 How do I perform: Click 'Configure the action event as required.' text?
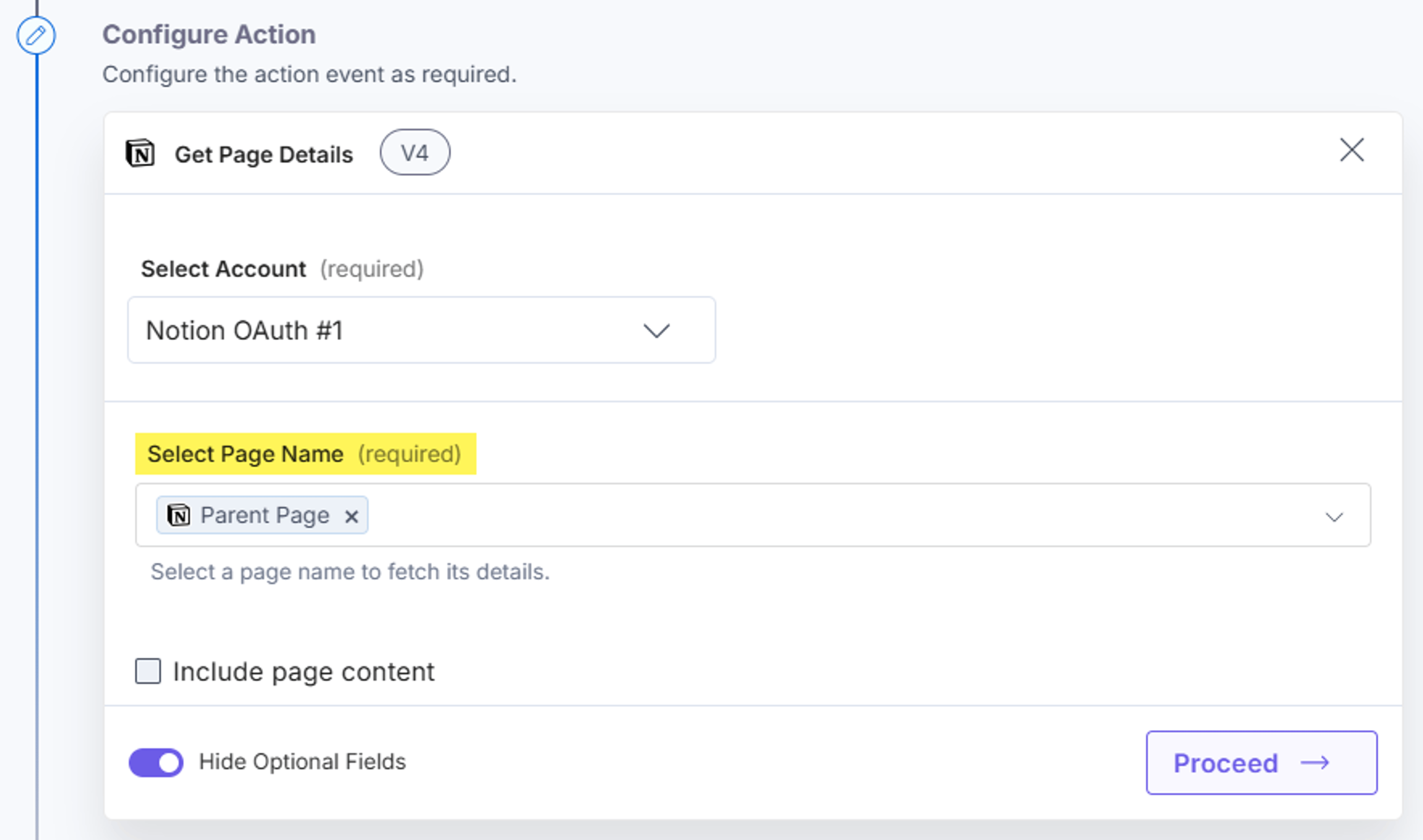click(310, 74)
